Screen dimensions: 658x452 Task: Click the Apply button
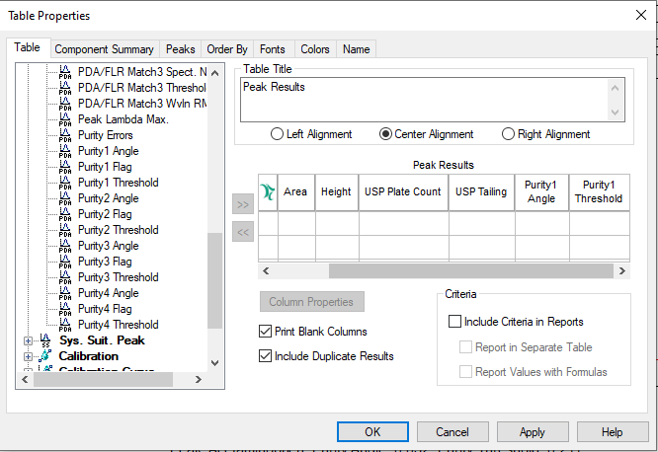[x=532, y=432]
